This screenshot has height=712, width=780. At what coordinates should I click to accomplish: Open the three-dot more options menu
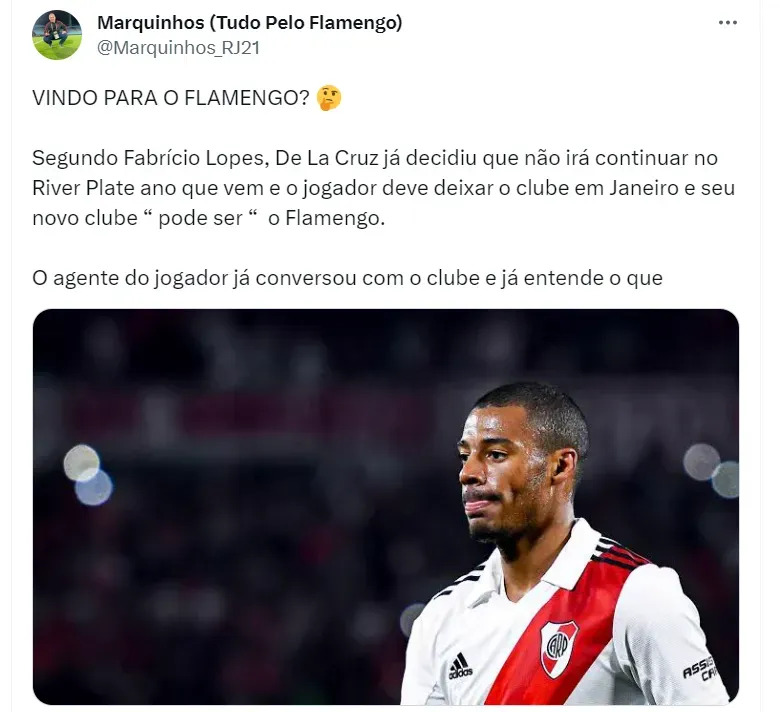[x=727, y=23]
